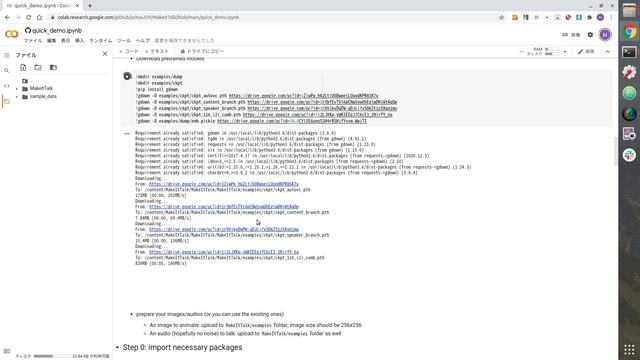Click the red circular extension icon

point(568,17)
